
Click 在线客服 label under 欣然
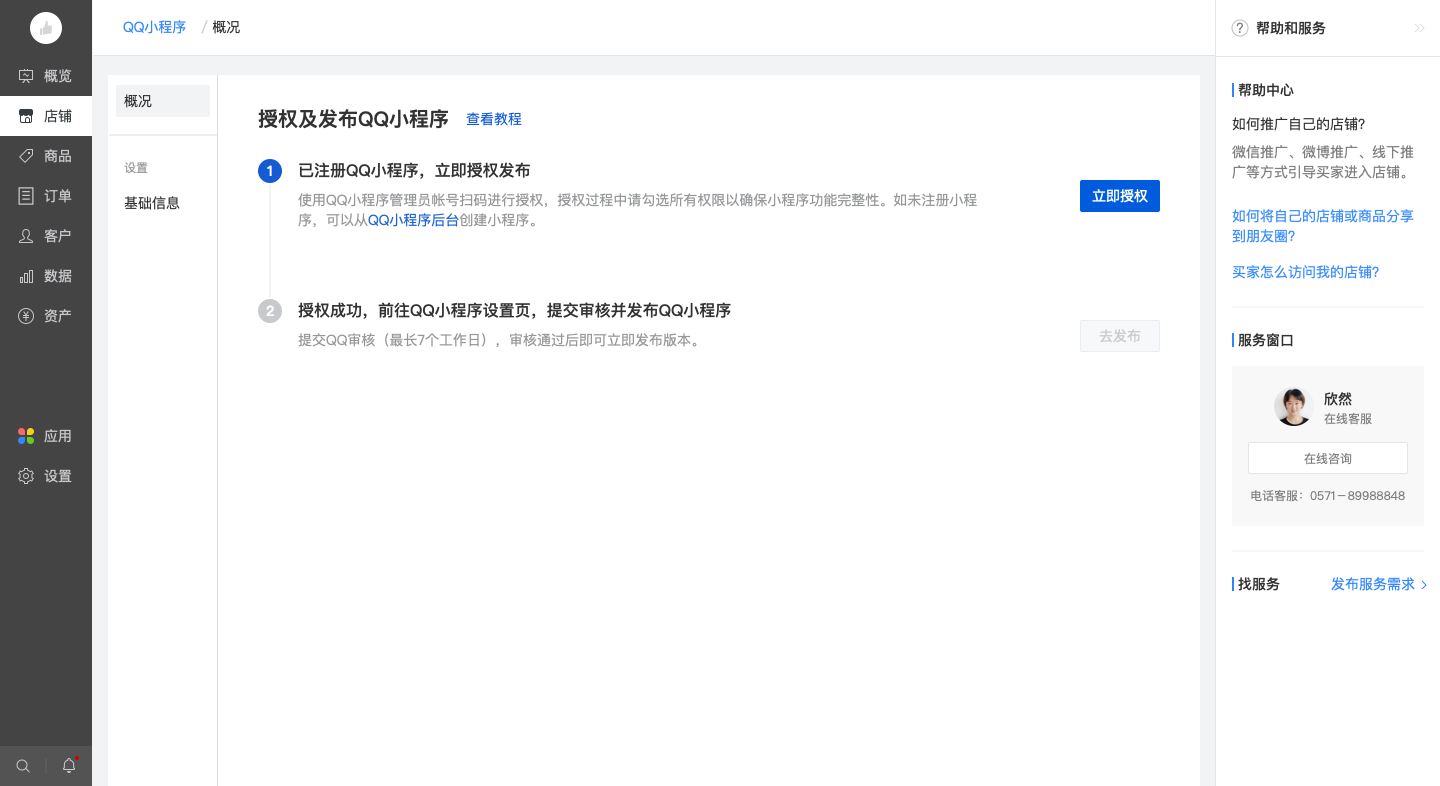point(1348,419)
